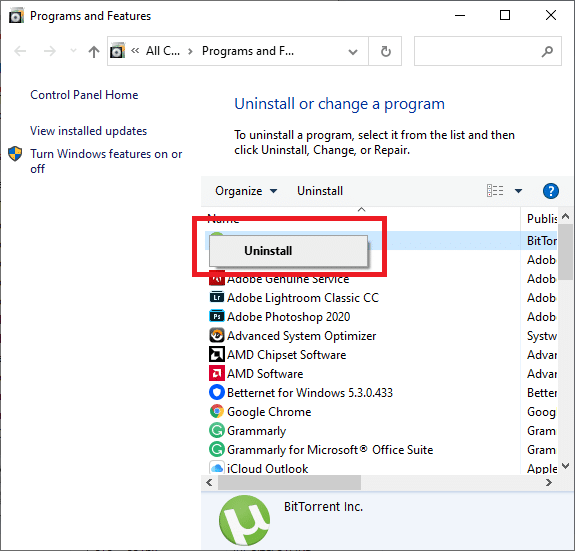Click the search magnifier icon

click(547, 52)
